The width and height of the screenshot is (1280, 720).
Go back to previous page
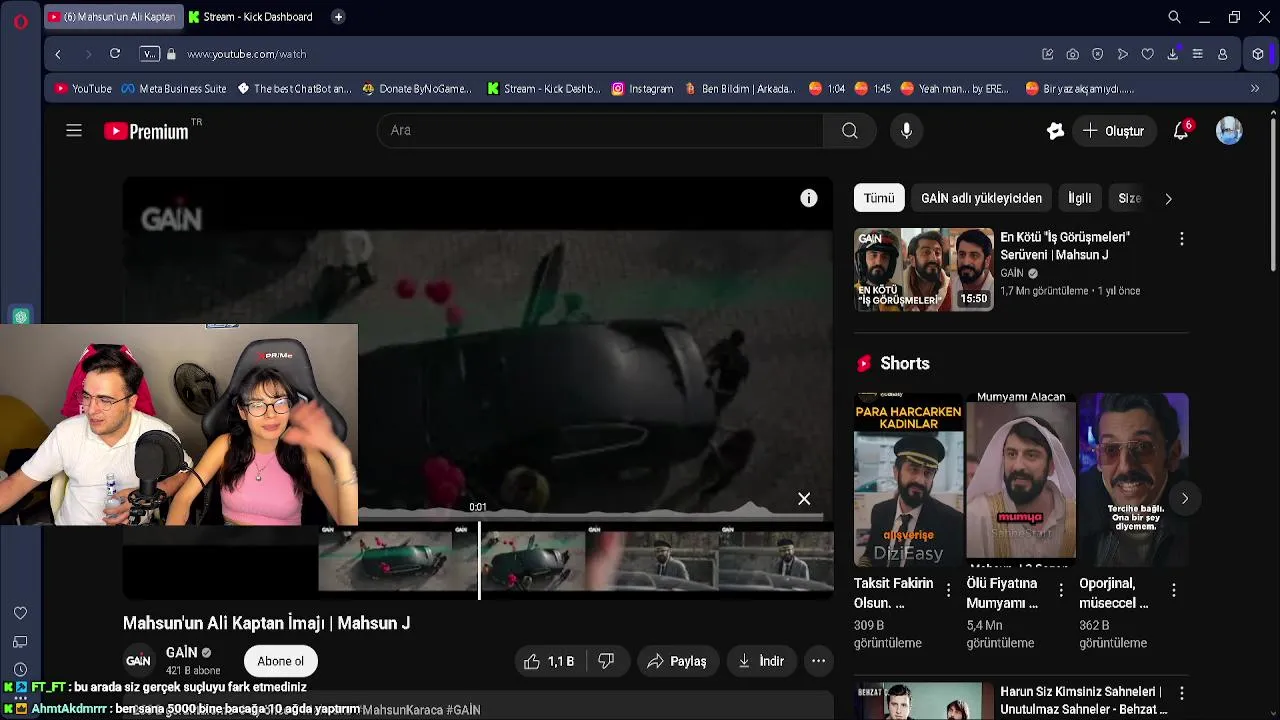[x=58, y=54]
